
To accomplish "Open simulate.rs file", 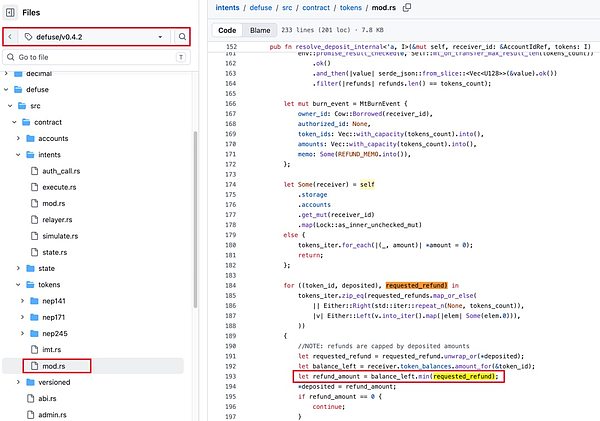I will click(x=60, y=236).
